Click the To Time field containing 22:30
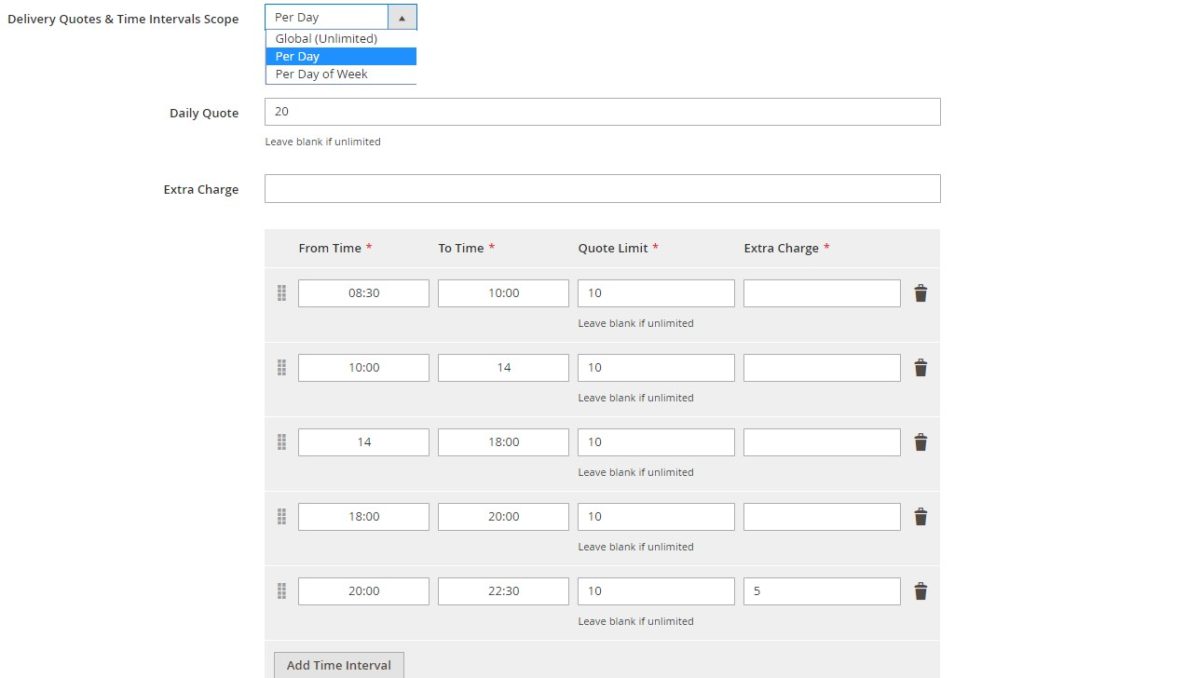 (x=502, y=590)
